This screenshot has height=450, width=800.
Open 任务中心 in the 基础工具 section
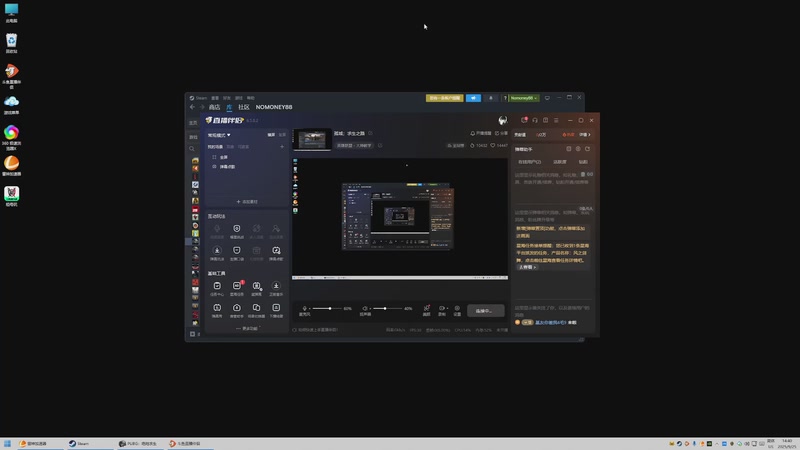pos(217,288)
